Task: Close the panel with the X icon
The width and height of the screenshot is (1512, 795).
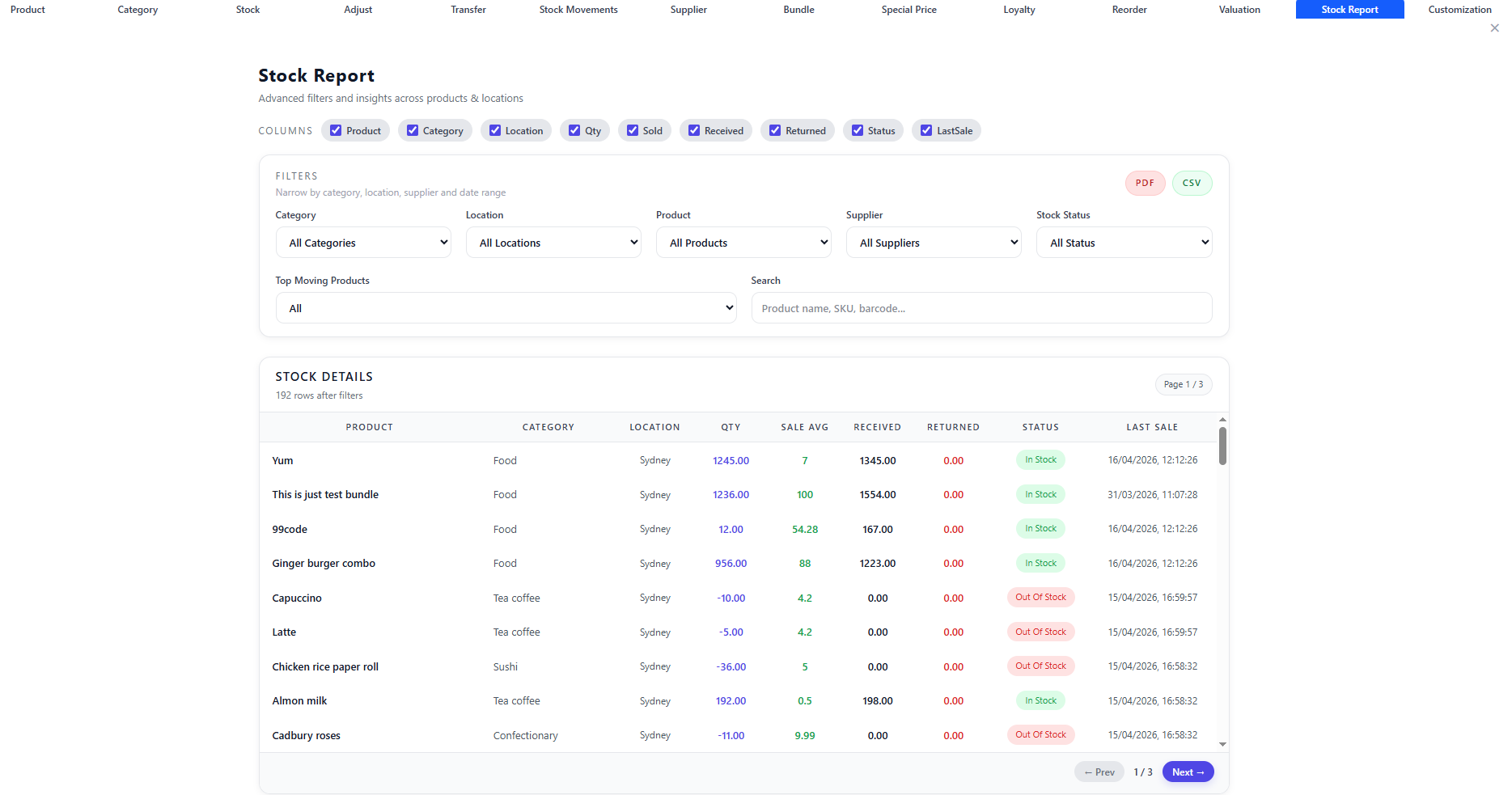Action: point(1494,28)
